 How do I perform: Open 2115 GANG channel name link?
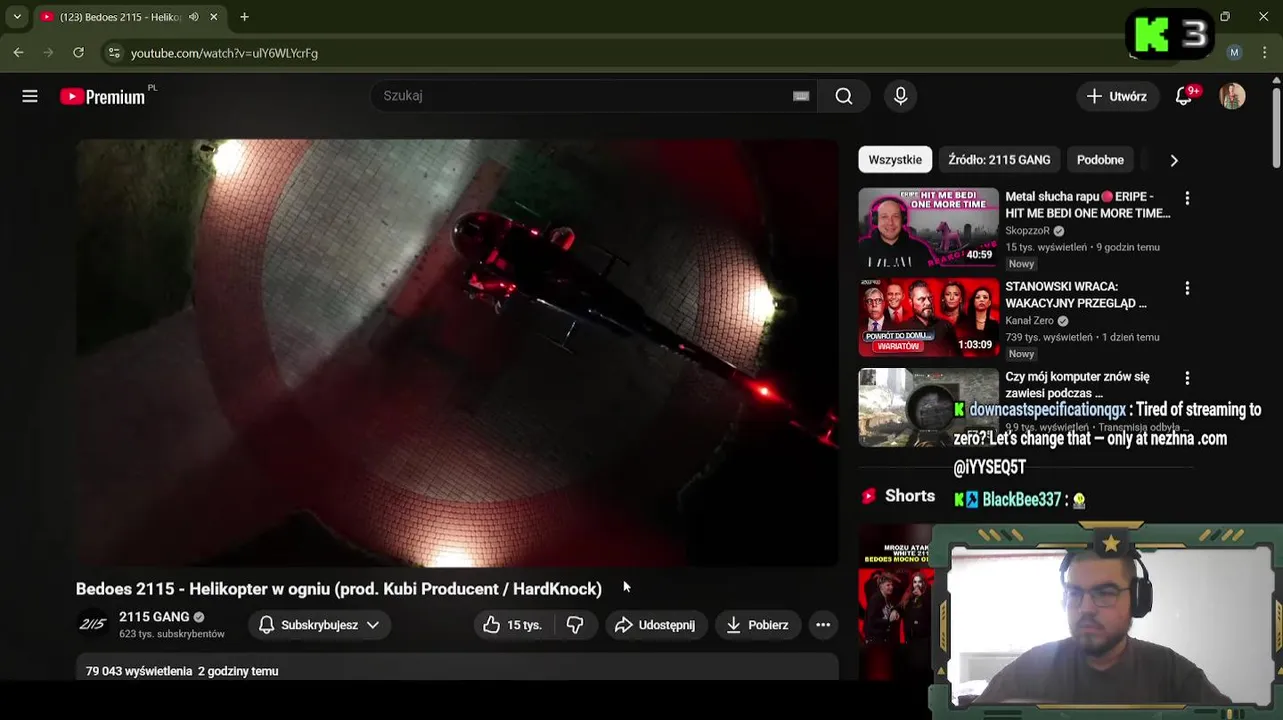pos(154,617)
